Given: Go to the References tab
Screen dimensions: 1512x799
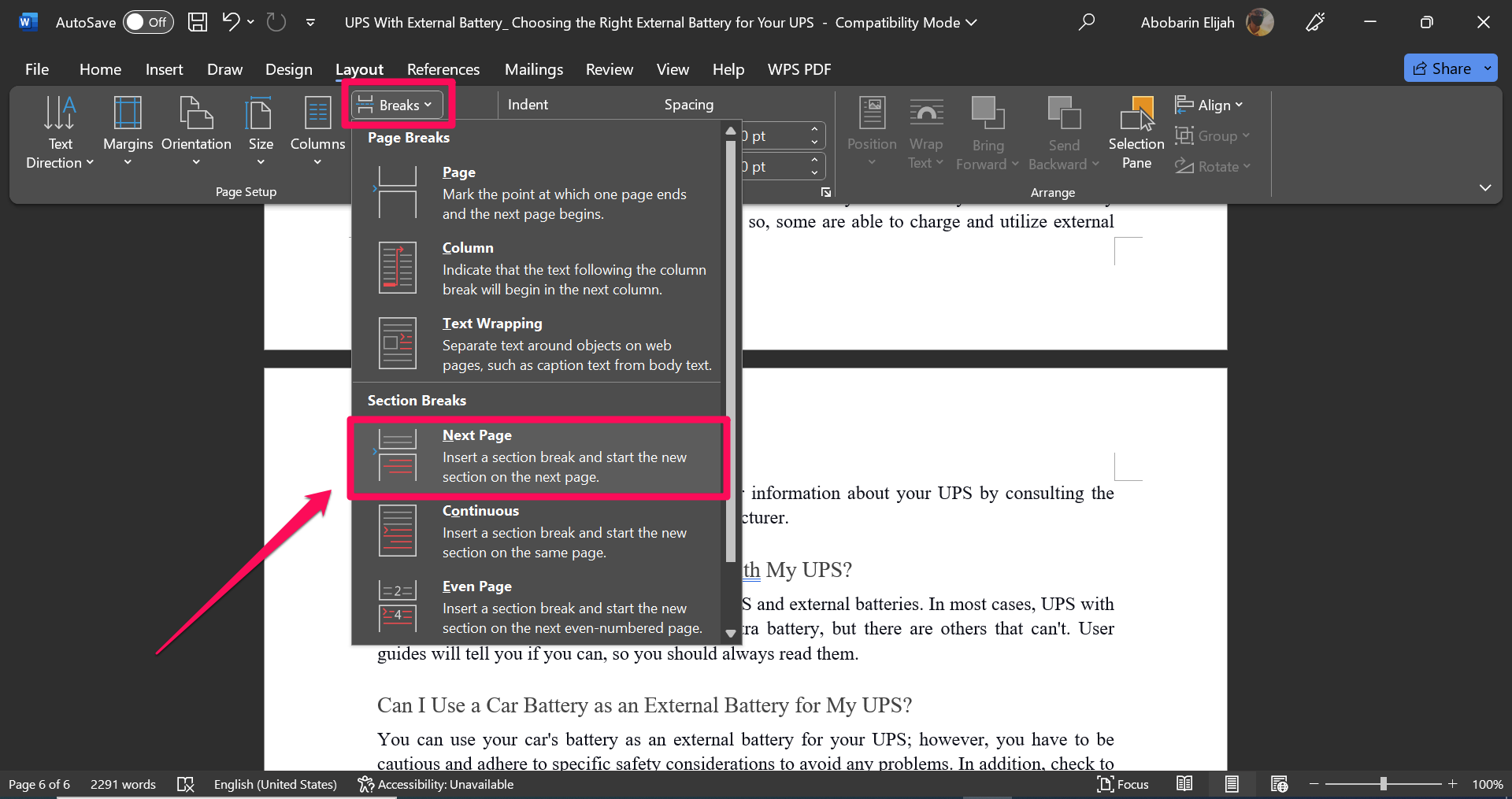Looking at the screenshot, I should (443, 69).
